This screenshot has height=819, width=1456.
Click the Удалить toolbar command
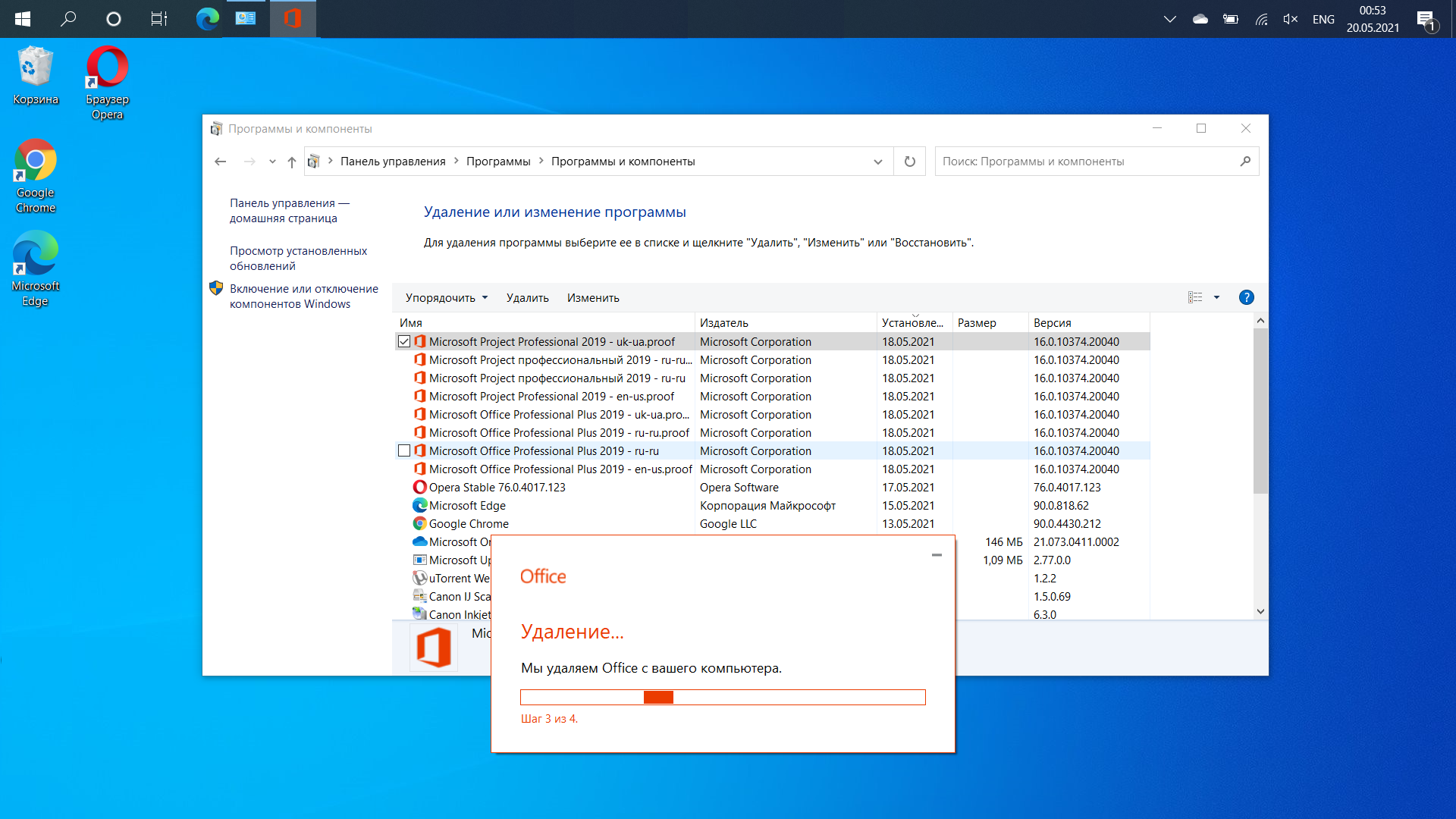click(x=528, y=298)
